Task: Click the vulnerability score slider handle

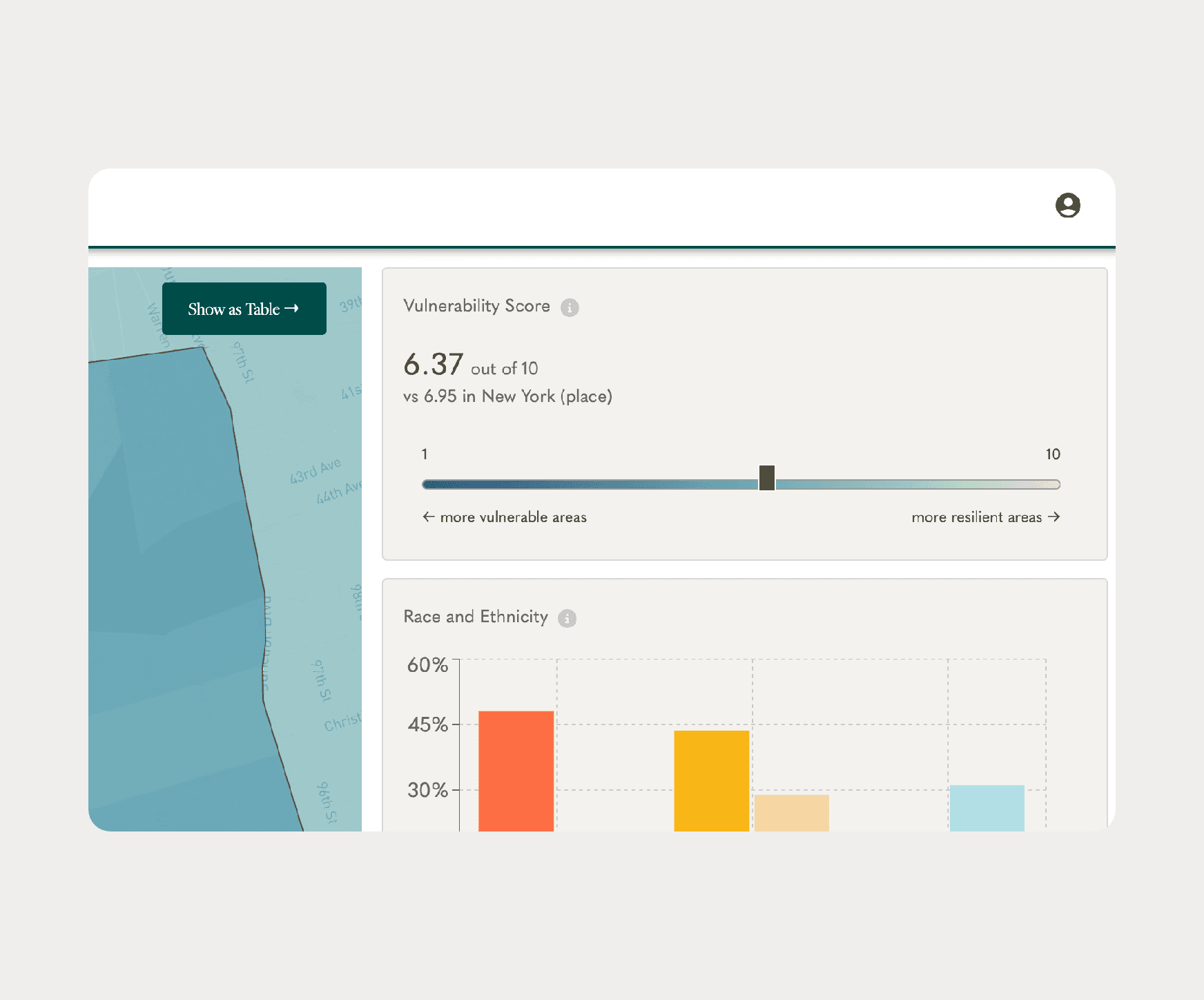Action: click(767, 477)
